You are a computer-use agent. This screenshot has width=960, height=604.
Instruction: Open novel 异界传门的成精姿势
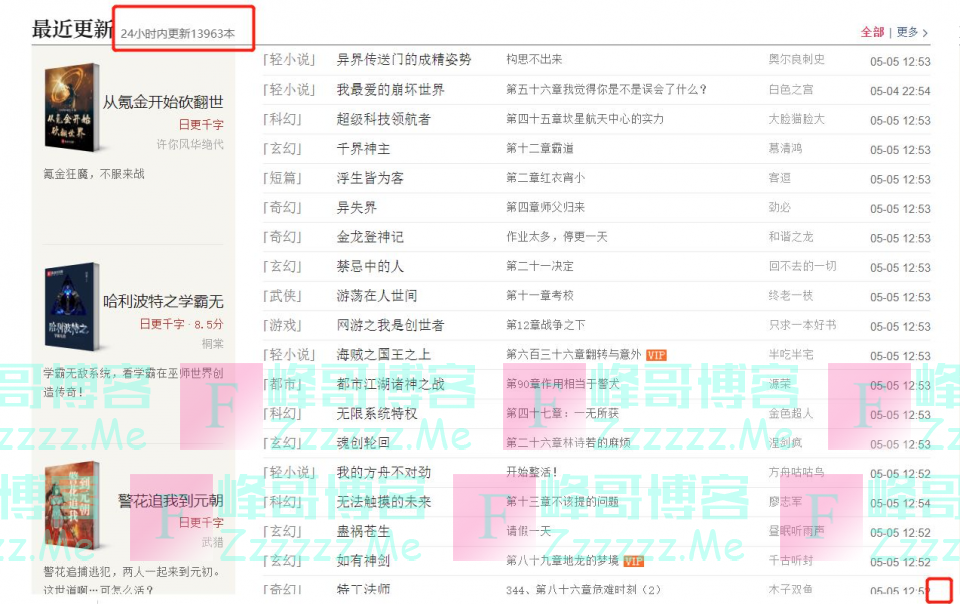(403, 60)
